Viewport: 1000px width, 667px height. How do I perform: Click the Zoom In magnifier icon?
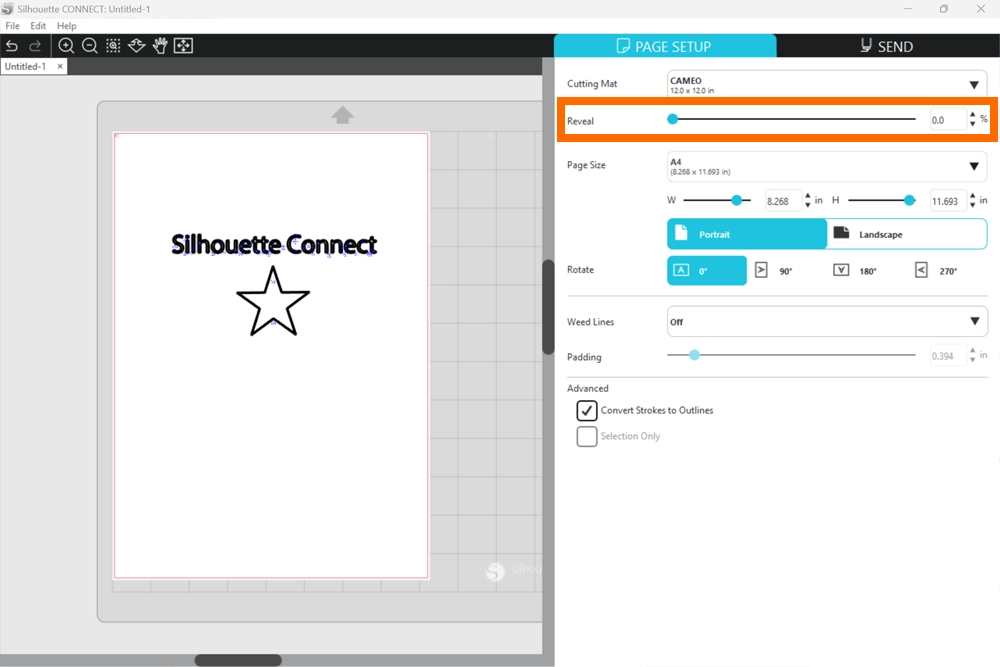[66, 46]
